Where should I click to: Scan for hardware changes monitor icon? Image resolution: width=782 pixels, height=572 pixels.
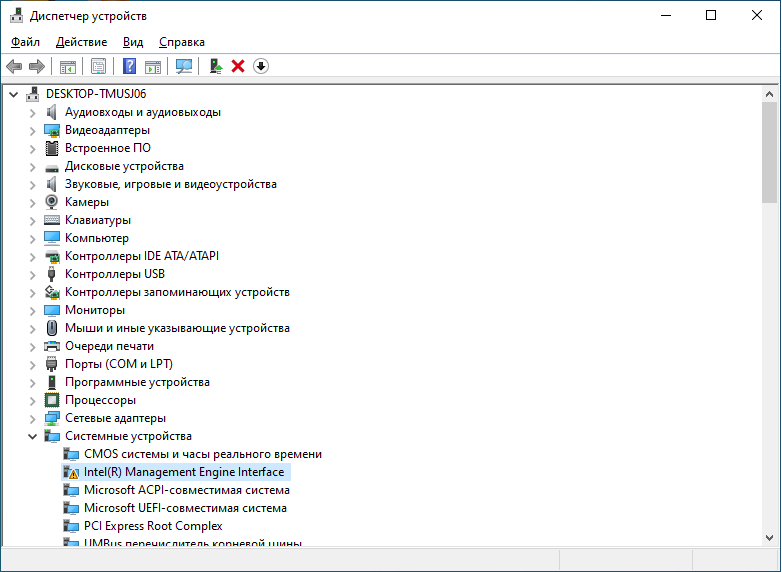184,66
